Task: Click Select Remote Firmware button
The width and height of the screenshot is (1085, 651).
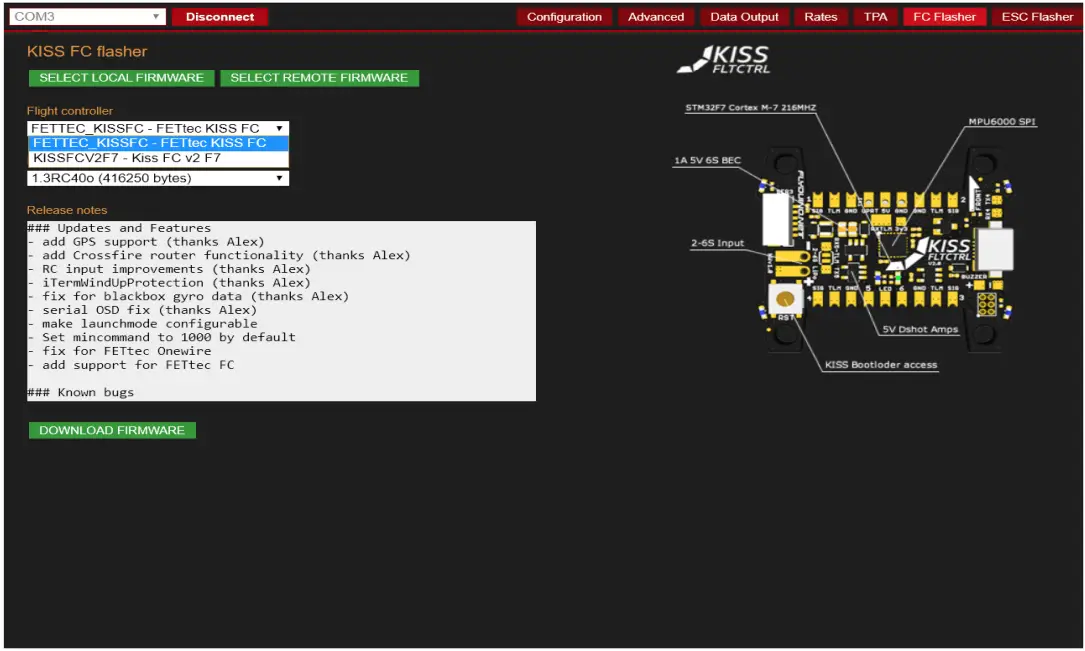Action: tap(319, 77)
